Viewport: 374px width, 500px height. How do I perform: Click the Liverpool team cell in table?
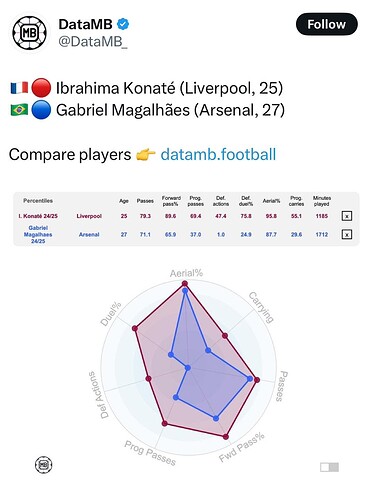click(89, 216)
